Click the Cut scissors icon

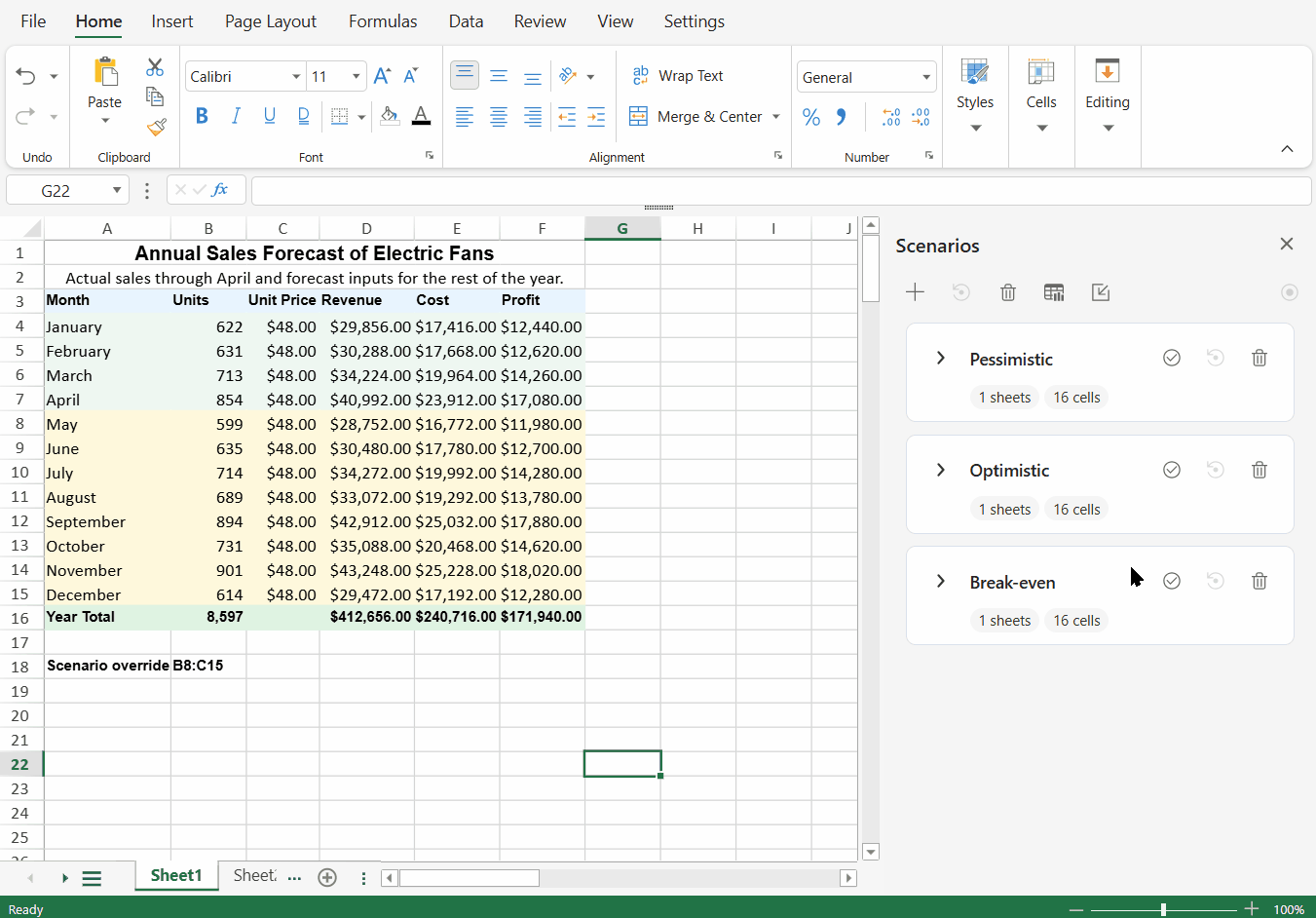tap(155, 67)
